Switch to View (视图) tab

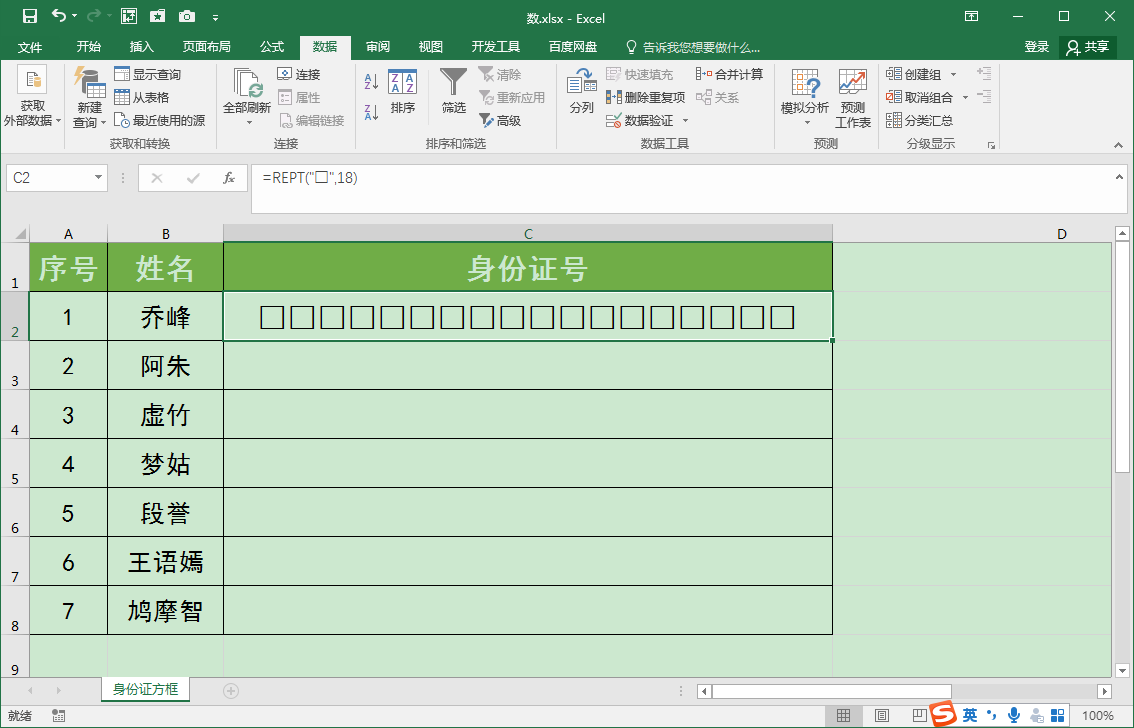click(x=430, y=47)
